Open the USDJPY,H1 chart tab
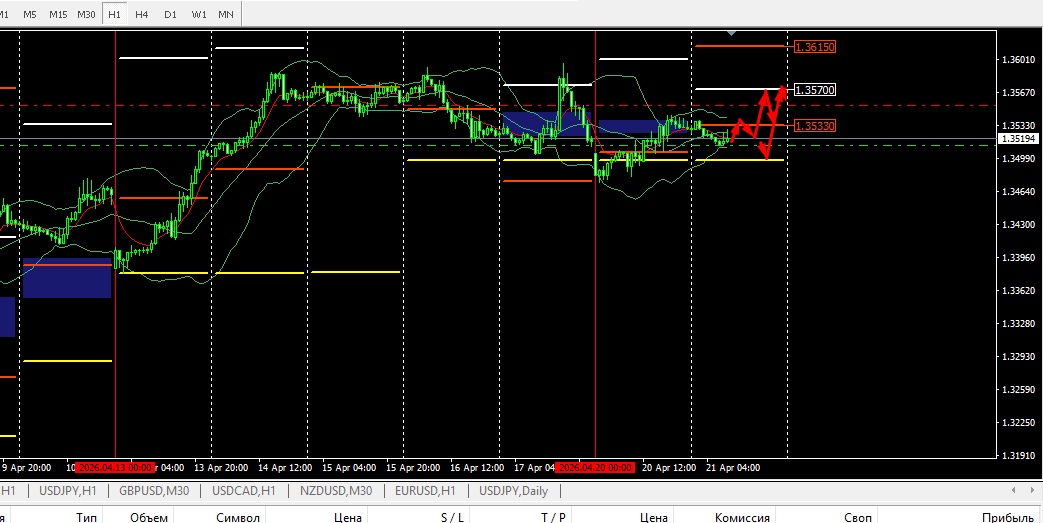Screen dimensions: 1043x523 click(68, 491)
